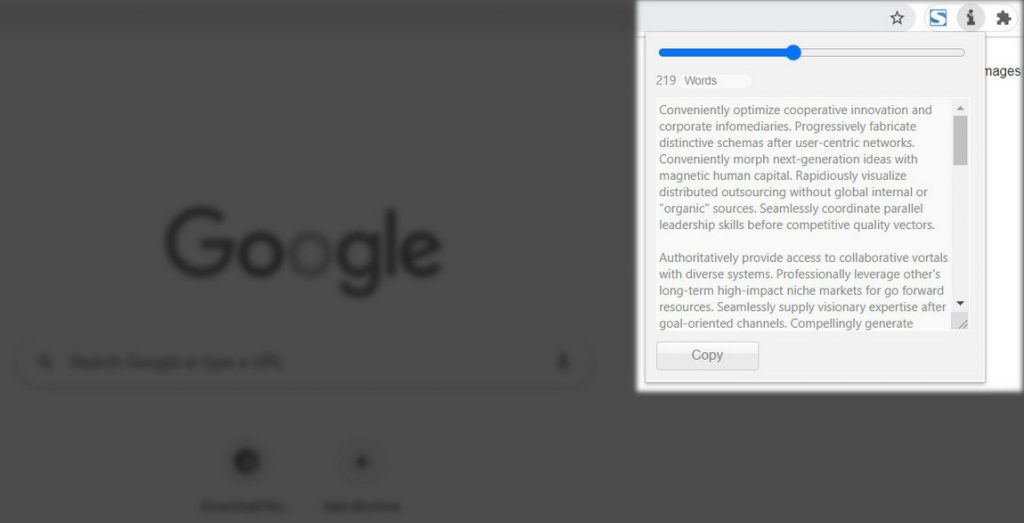This screenshot has width=1024, height=523.
Task: Click the text area scroll down arrow
Action: 960,303
